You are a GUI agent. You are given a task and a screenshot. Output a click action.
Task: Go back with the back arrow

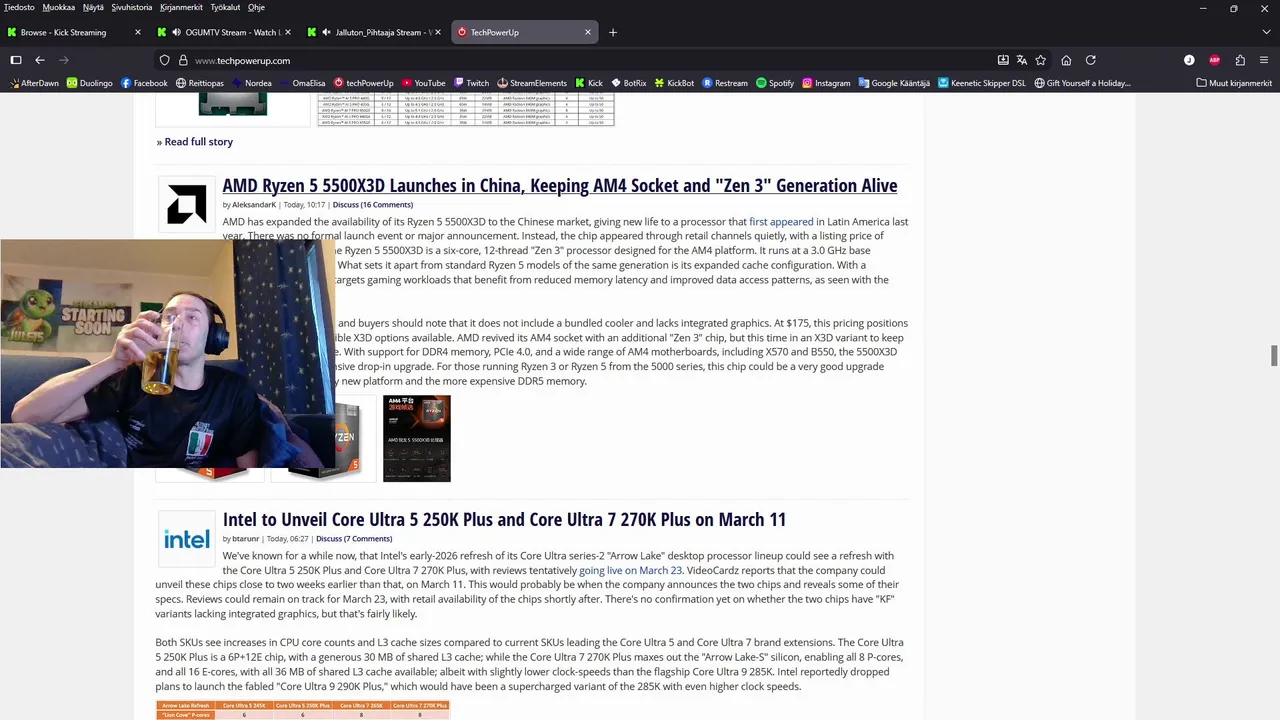(x=40, y=60)
